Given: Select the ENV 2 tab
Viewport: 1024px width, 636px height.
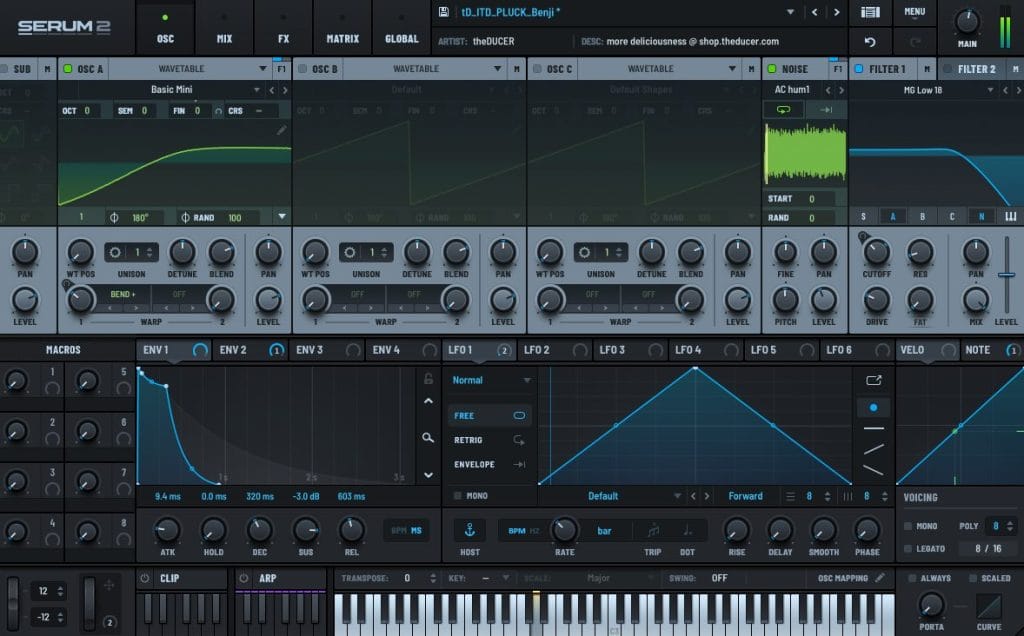Looking at the screenshot, I should 234,350.
